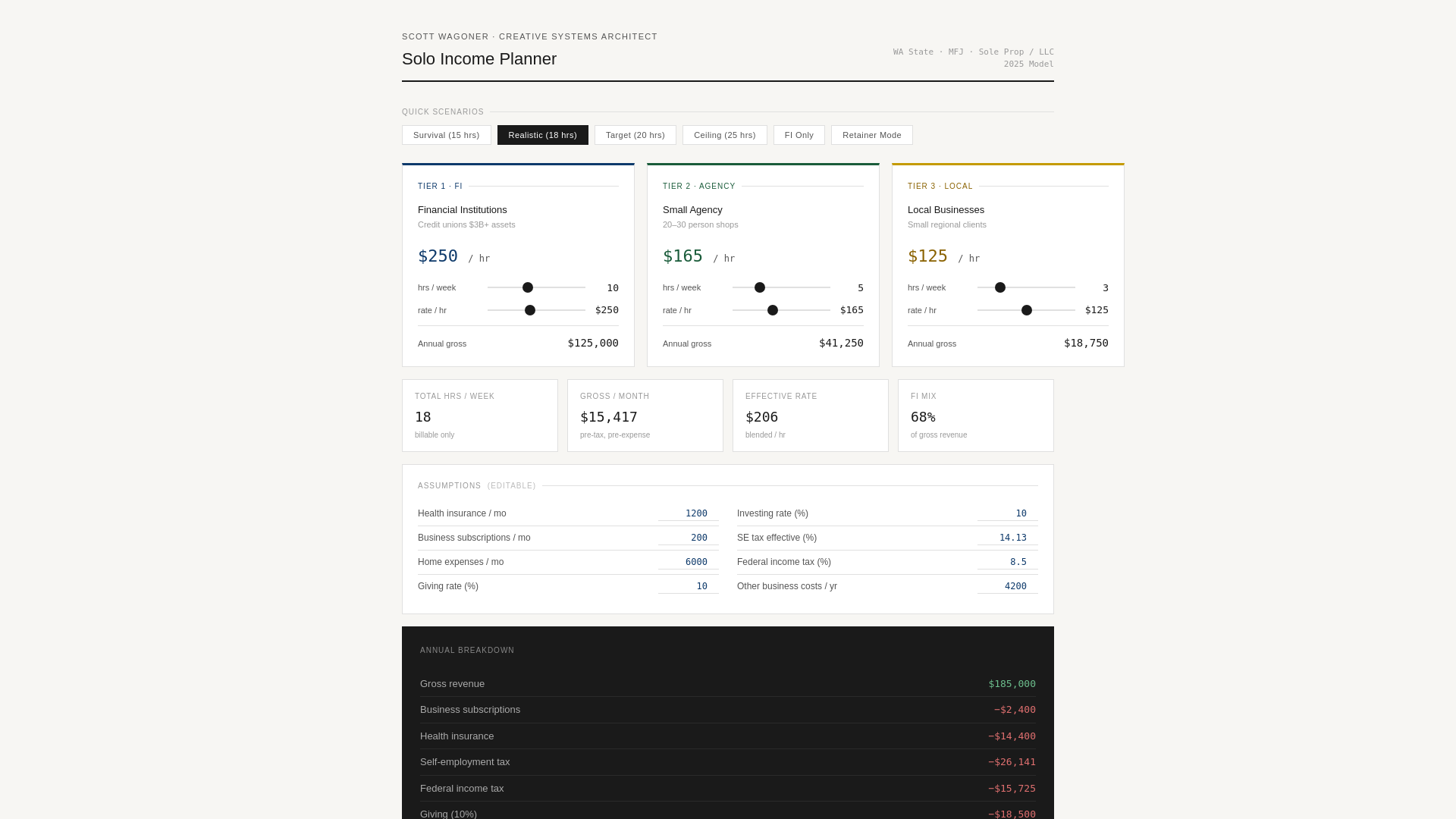This screenshot has height=819, width=1456.
Task: Click the Small Agency card heading
Action: (x=692, y=210)
